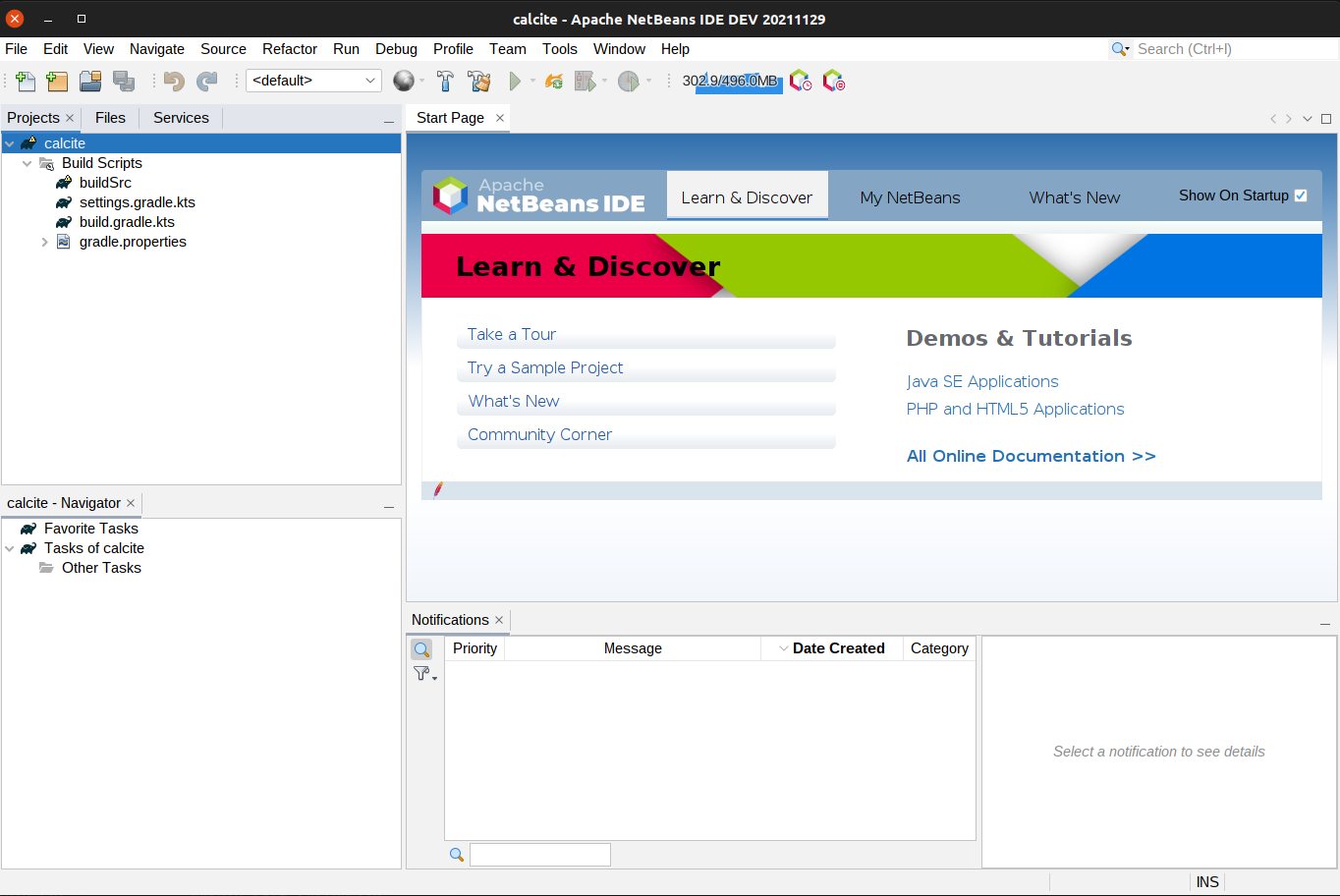The height and width of the screenshot is (896, 1340).
Task: Click the filter funnel icon in Notifications
Action: [x=421, y=673]
